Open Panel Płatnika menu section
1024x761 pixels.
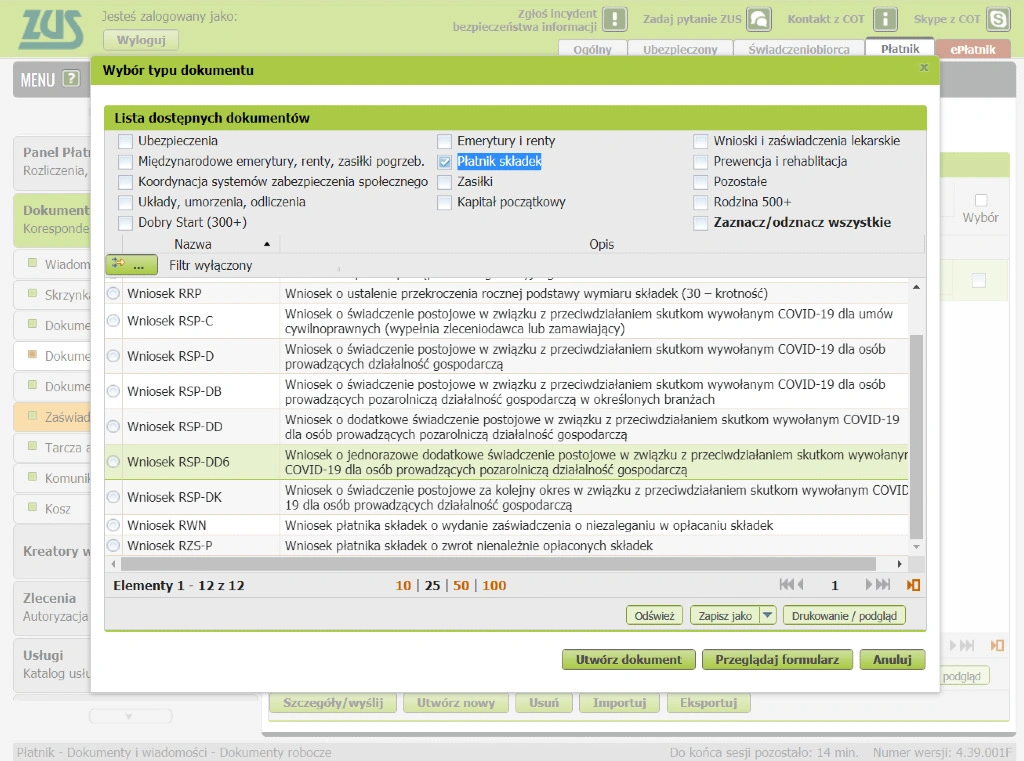52,161
